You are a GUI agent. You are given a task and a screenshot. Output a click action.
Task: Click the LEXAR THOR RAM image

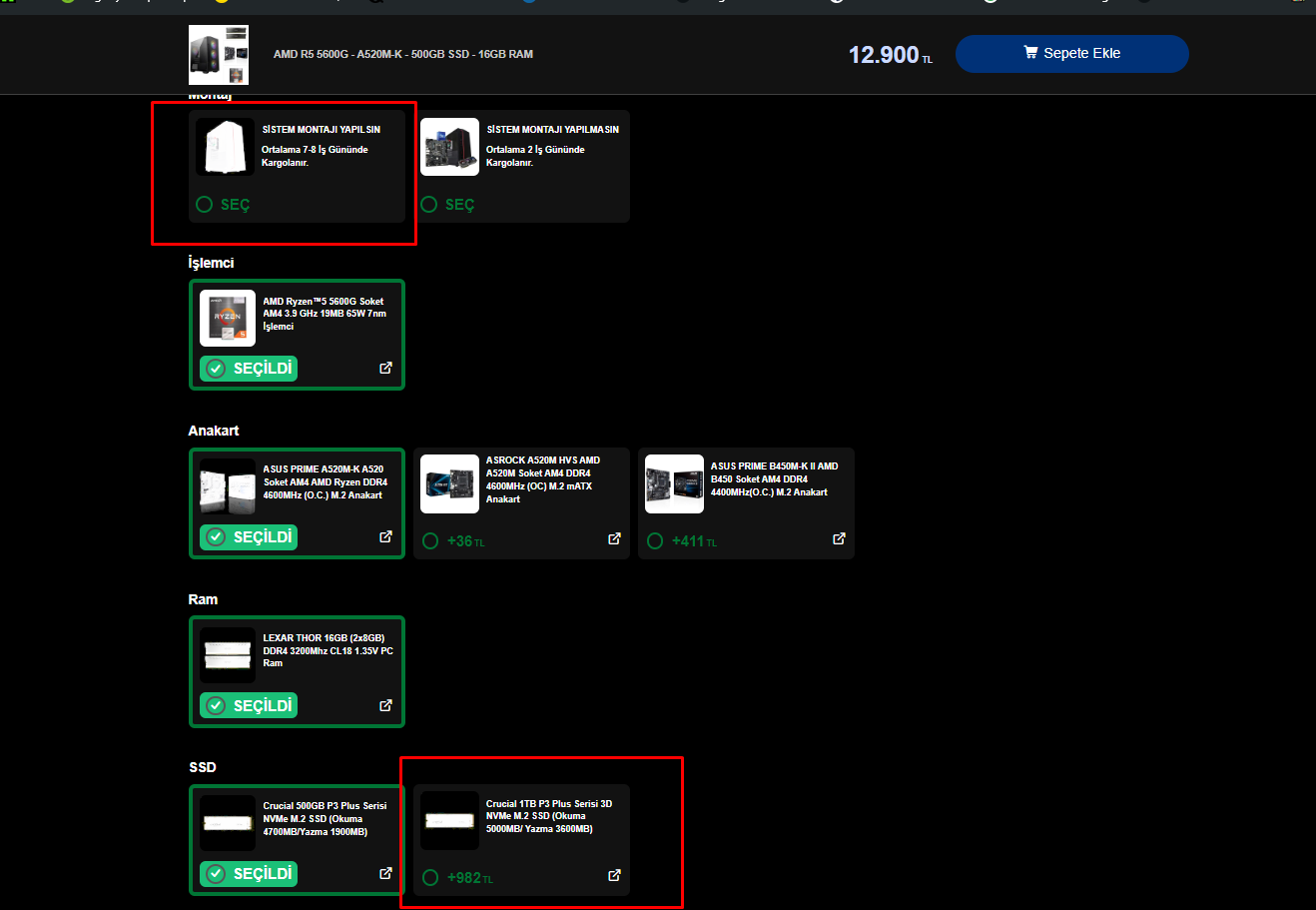(x=228, y=655)
